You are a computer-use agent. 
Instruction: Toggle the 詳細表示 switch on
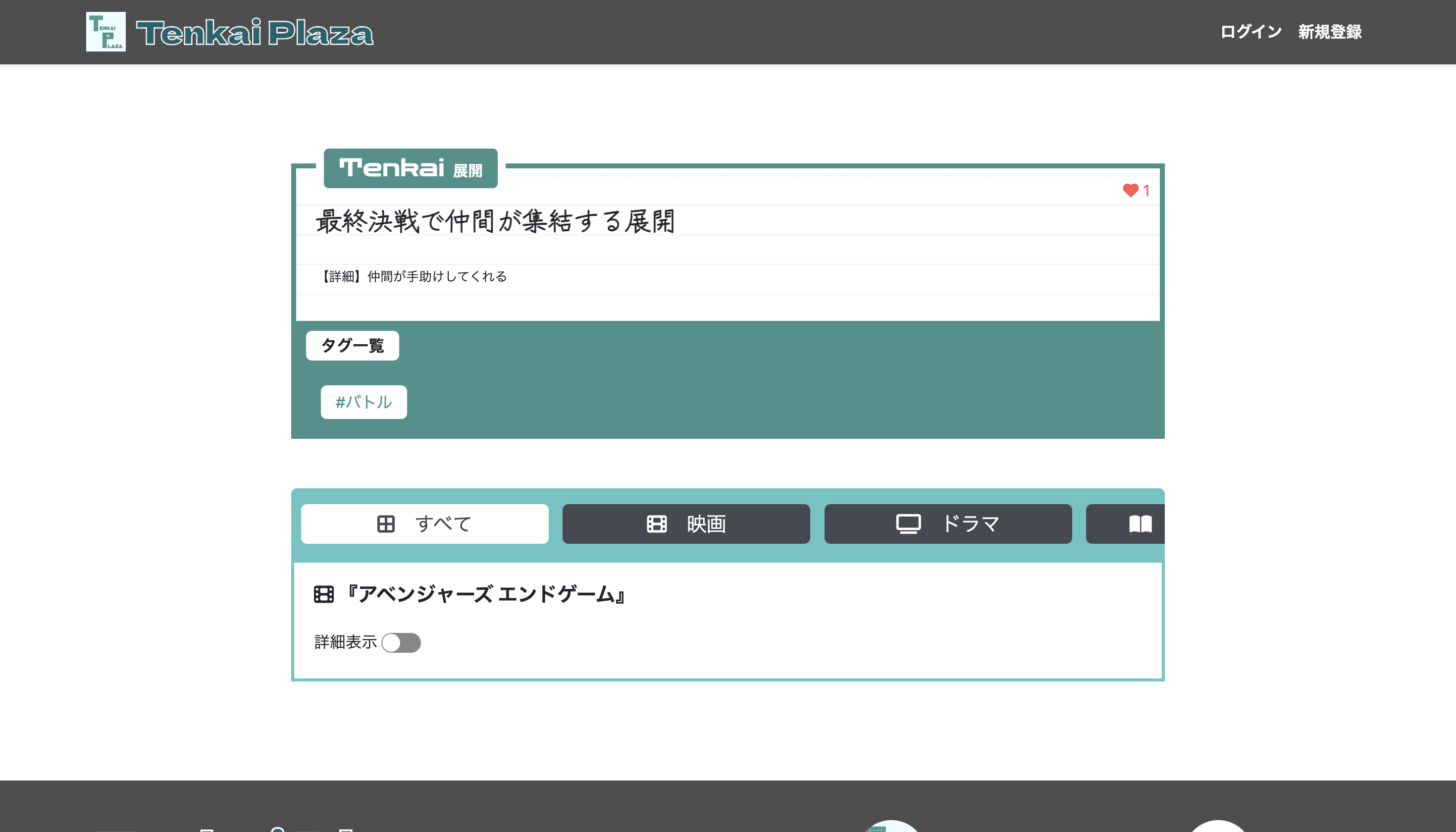(401, 643)
